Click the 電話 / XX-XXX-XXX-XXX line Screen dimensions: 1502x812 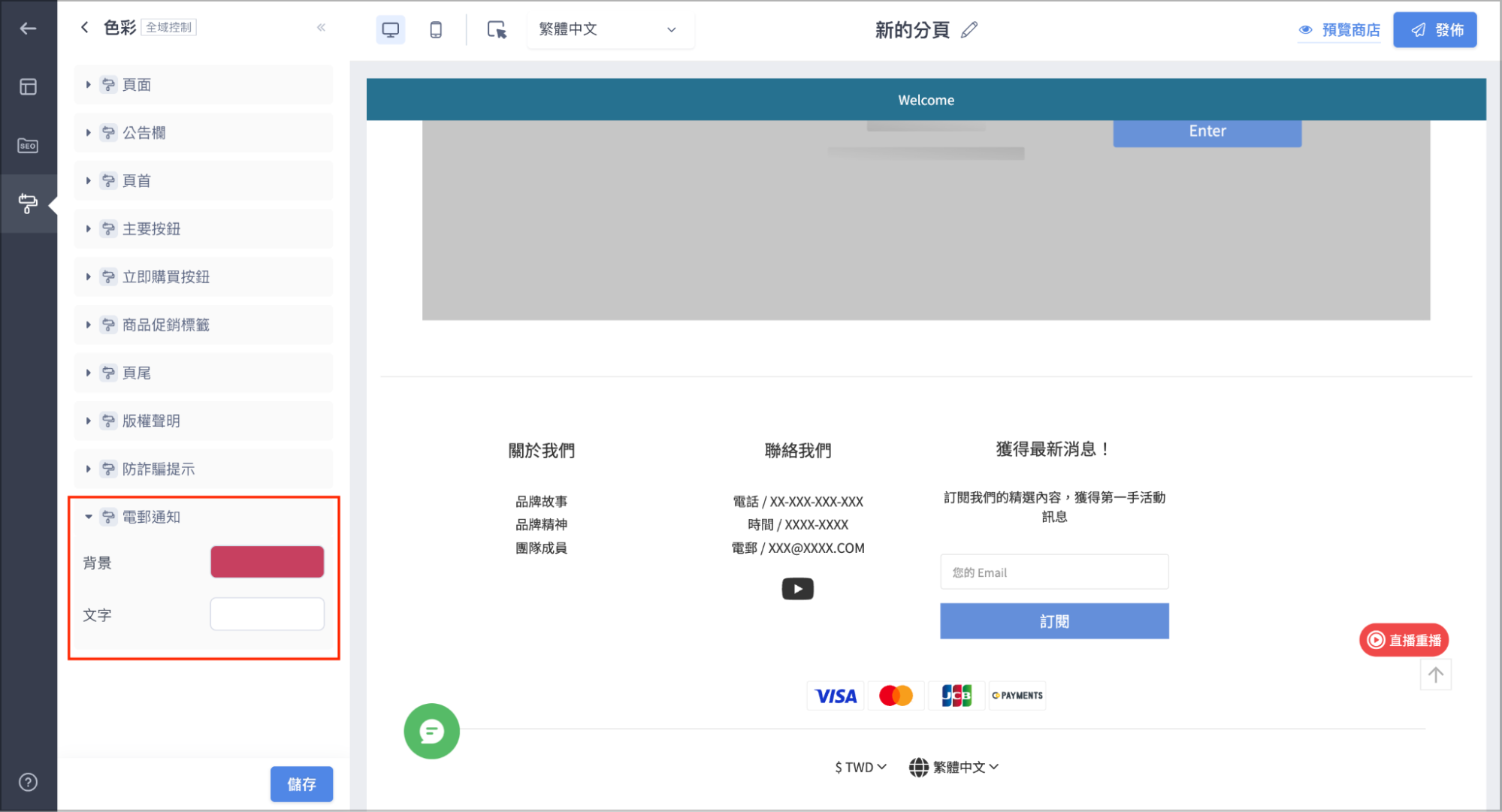tap(798, 501)
